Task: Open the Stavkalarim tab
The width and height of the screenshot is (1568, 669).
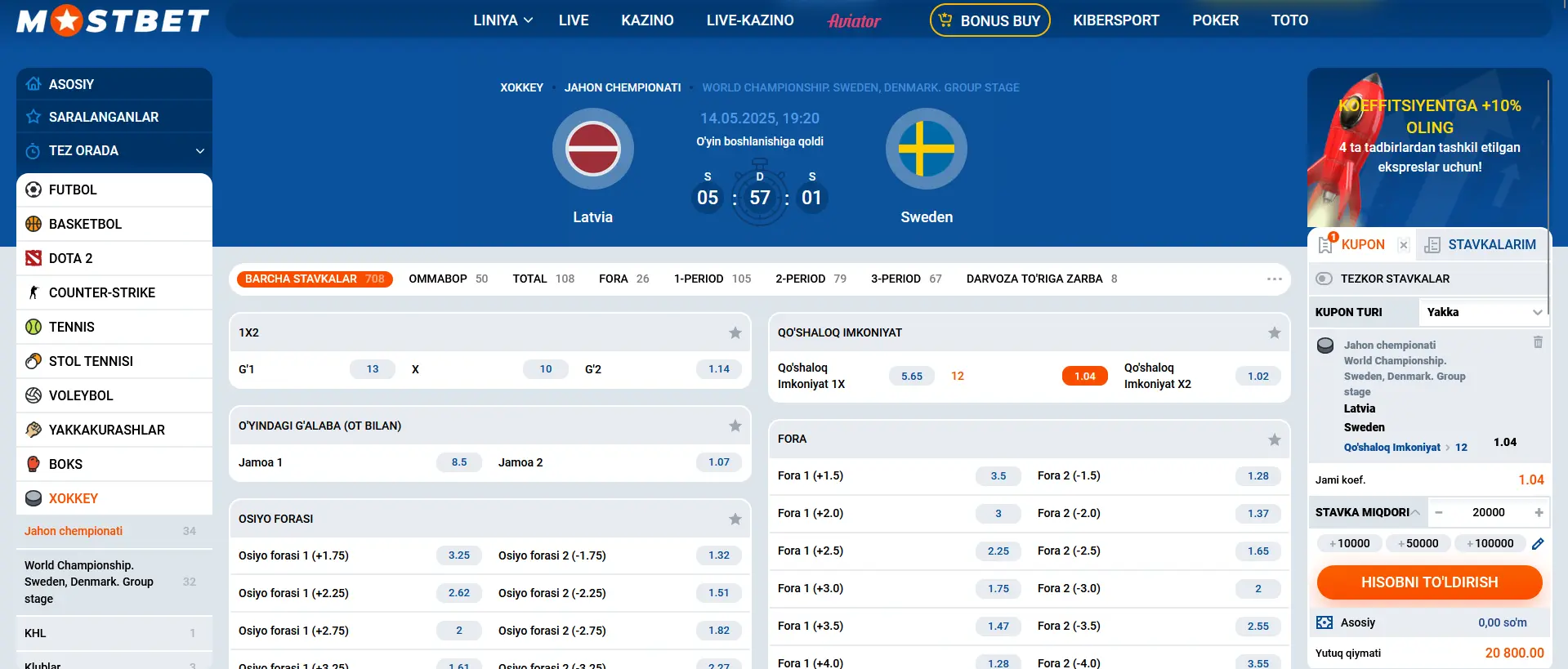Action: 1481,244
